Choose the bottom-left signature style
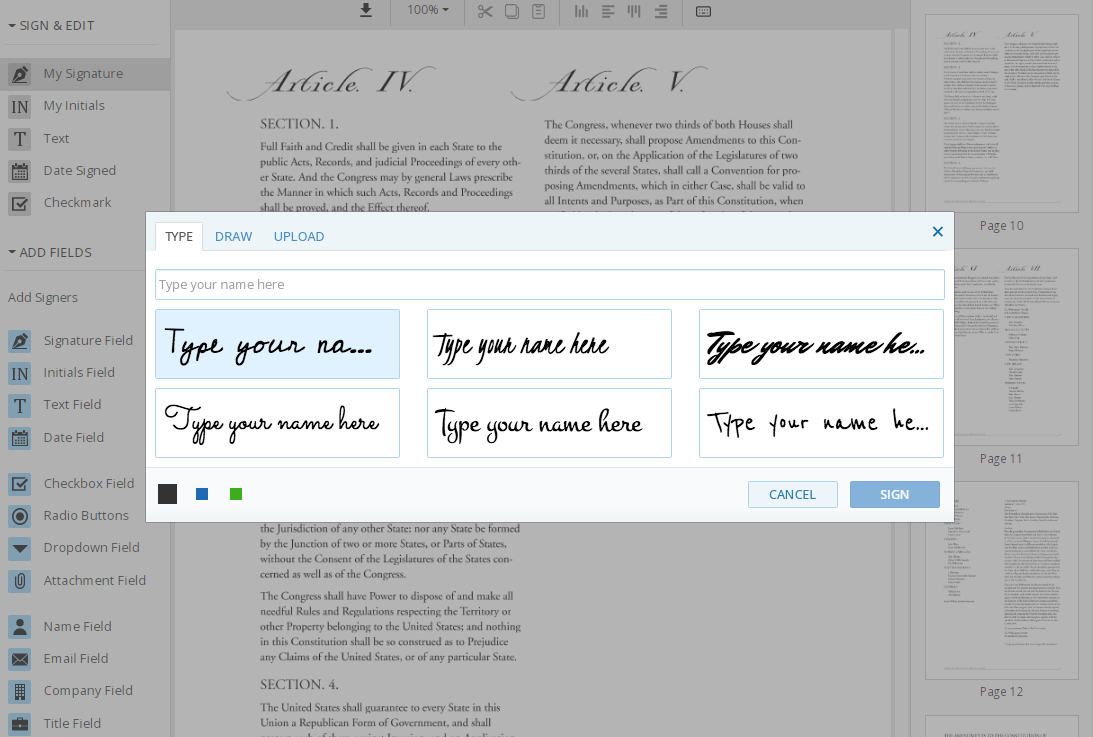The height and width of the screenshot is (737, 1093). pos(277,422)
